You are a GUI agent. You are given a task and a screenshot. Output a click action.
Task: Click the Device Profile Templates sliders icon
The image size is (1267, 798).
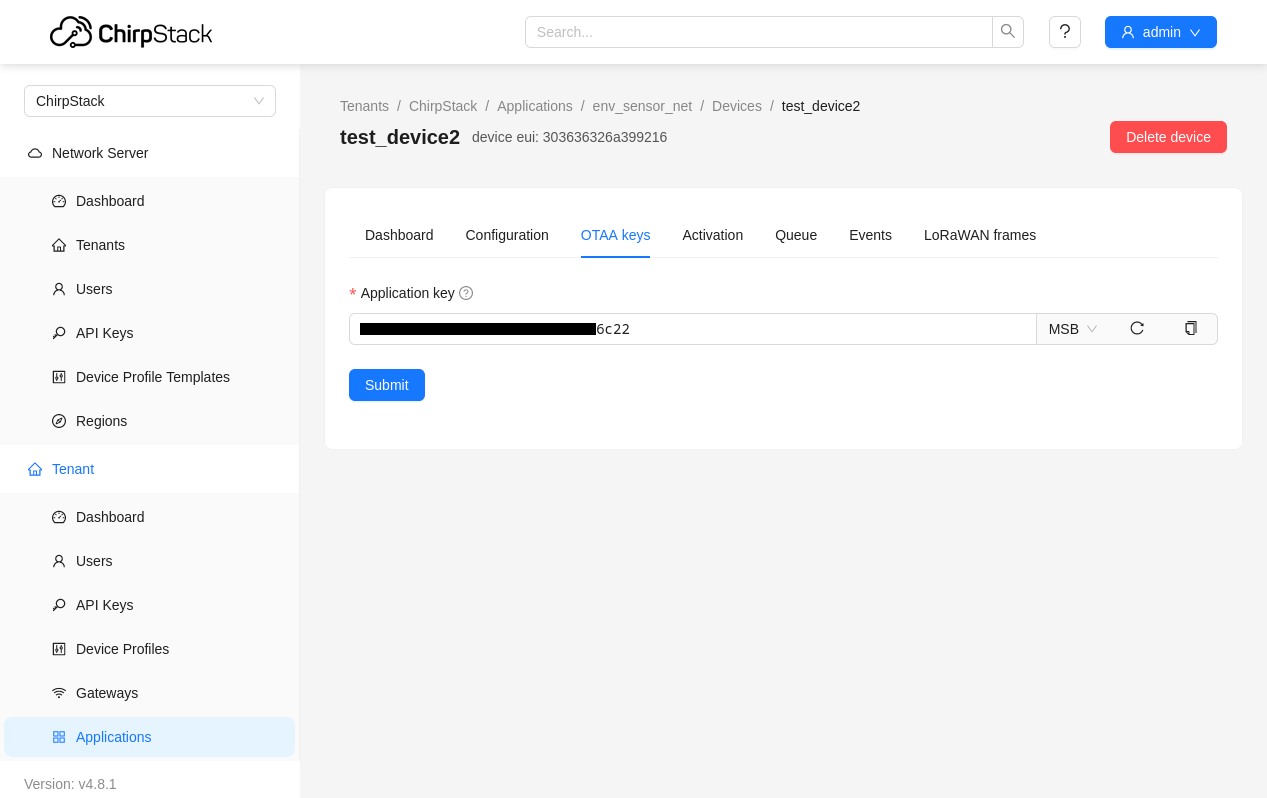pos(59,377)
